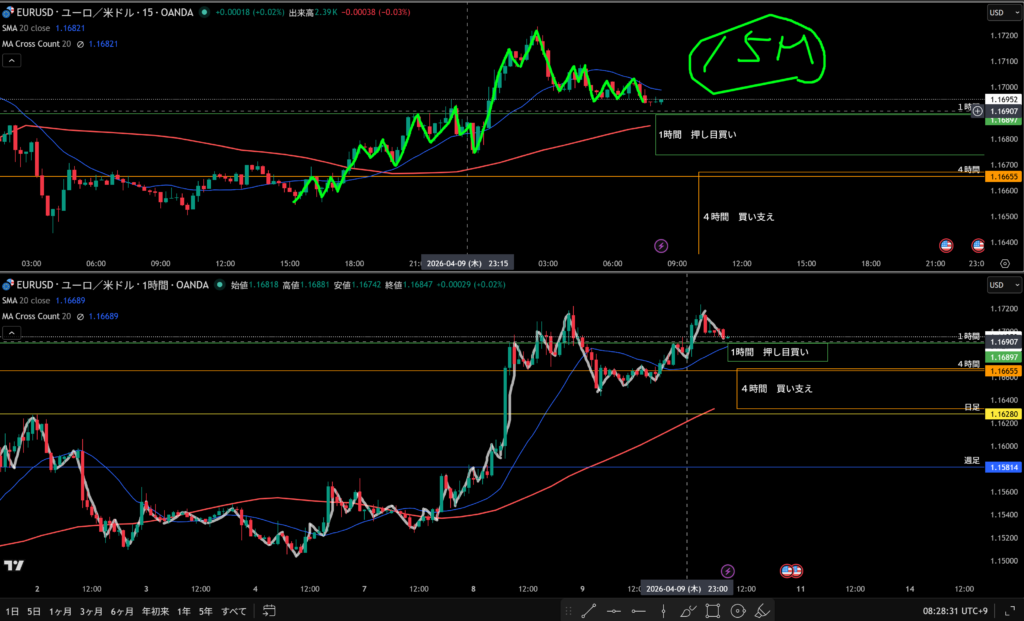Open upper chart price scale settings gear
Screen dimensions: 1024x621
coord(1004,263)
